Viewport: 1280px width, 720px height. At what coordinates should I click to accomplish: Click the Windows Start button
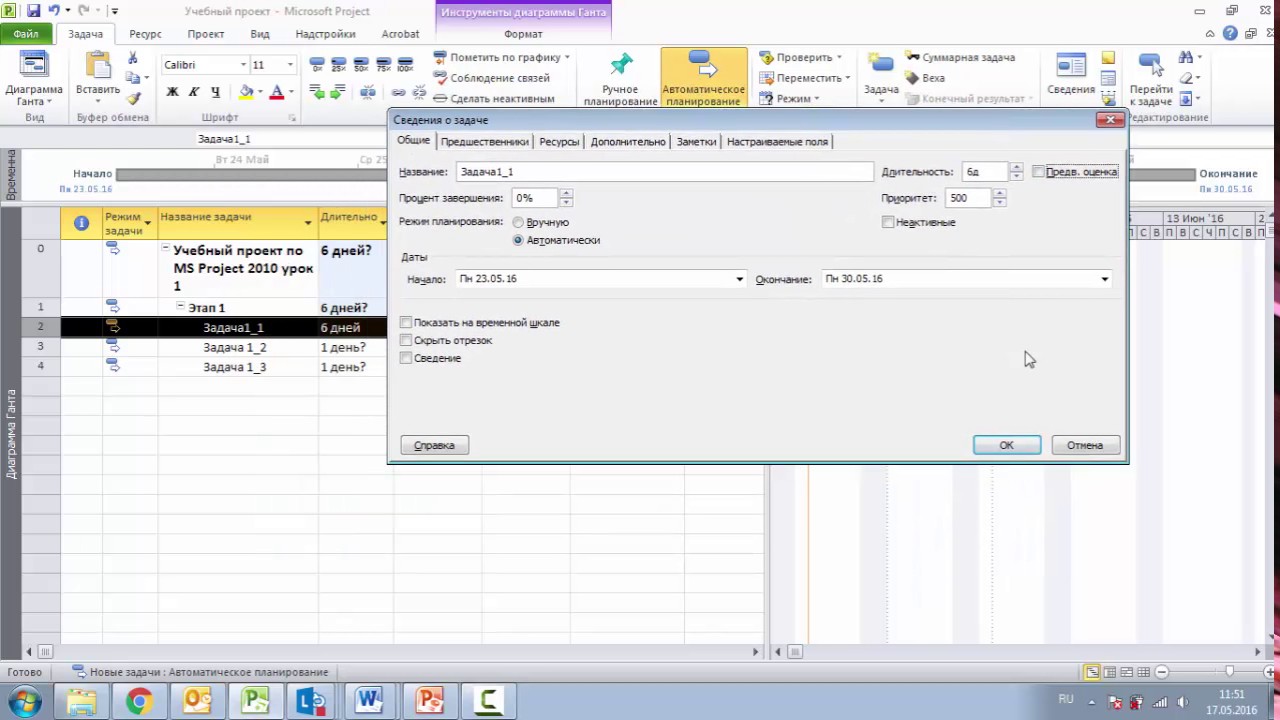[24, 700]
